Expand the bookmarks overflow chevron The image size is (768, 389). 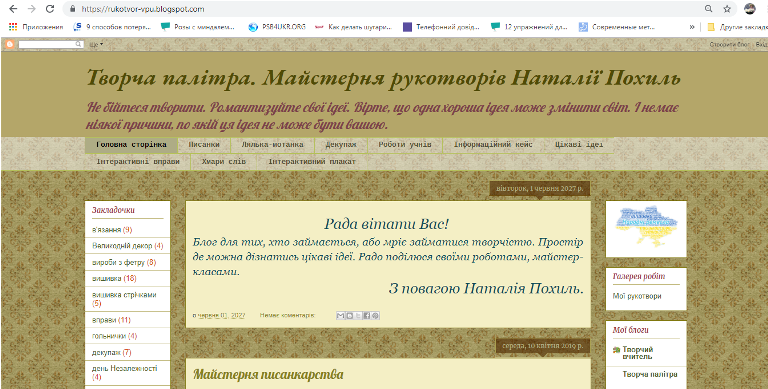[x=692, y=27]
